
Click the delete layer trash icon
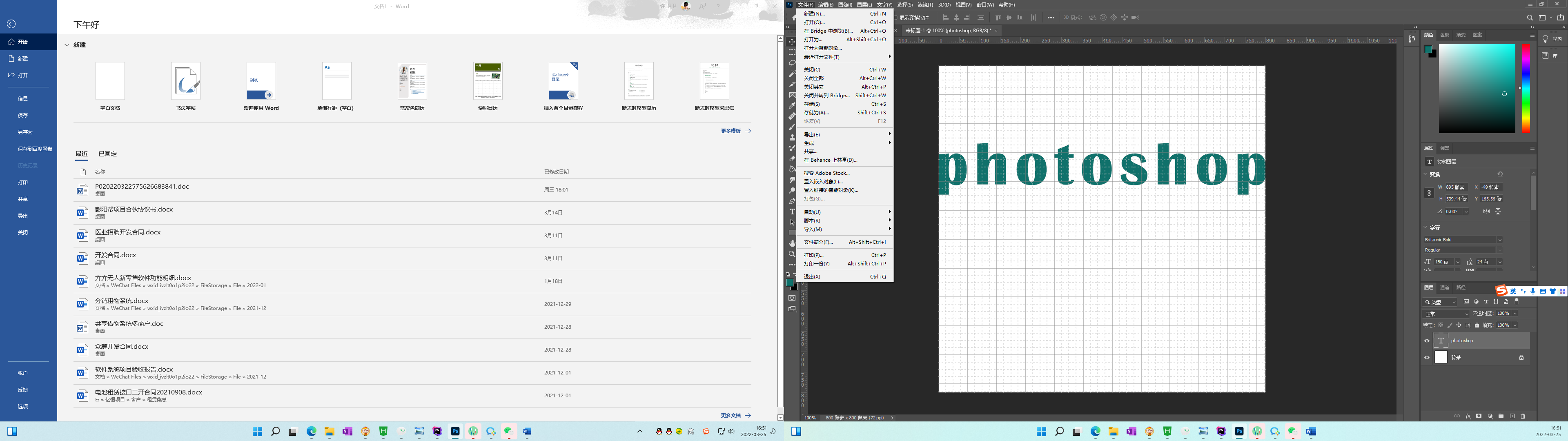[x=1523, y=416]
